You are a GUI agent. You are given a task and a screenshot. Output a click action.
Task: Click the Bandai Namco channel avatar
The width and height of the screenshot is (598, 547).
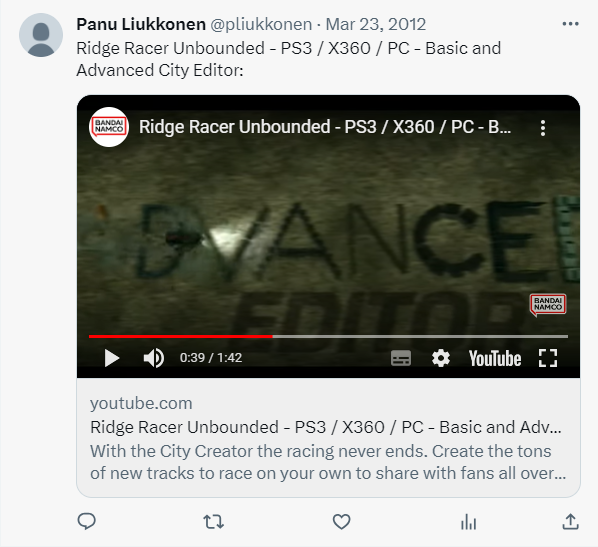109,127
